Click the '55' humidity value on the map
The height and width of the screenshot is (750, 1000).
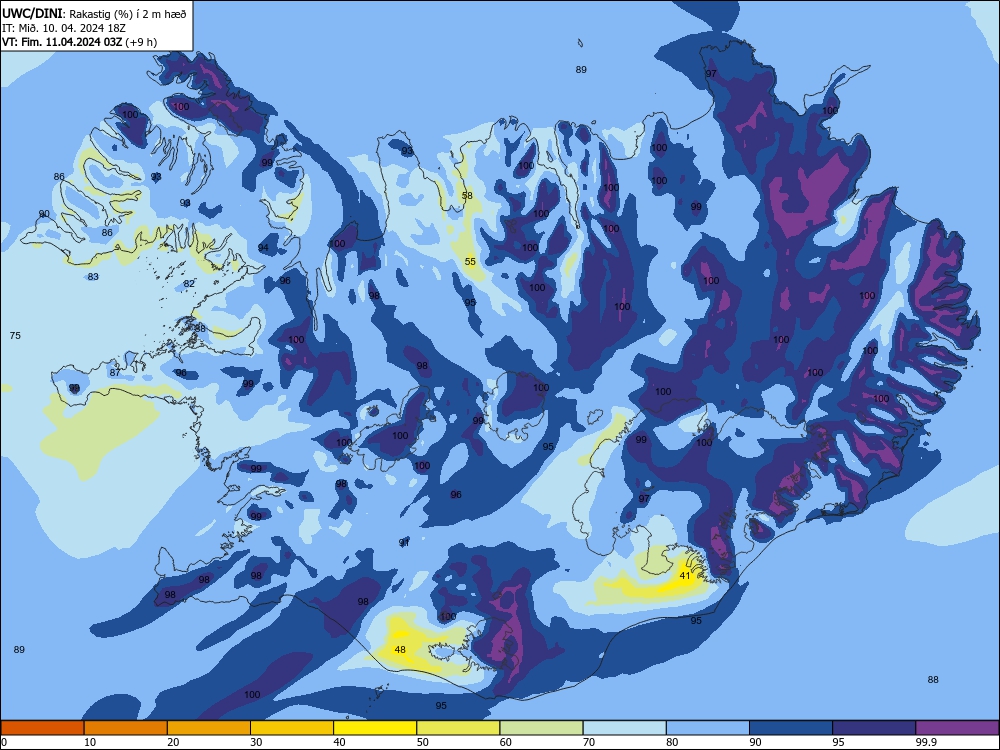tap(470, 261)
